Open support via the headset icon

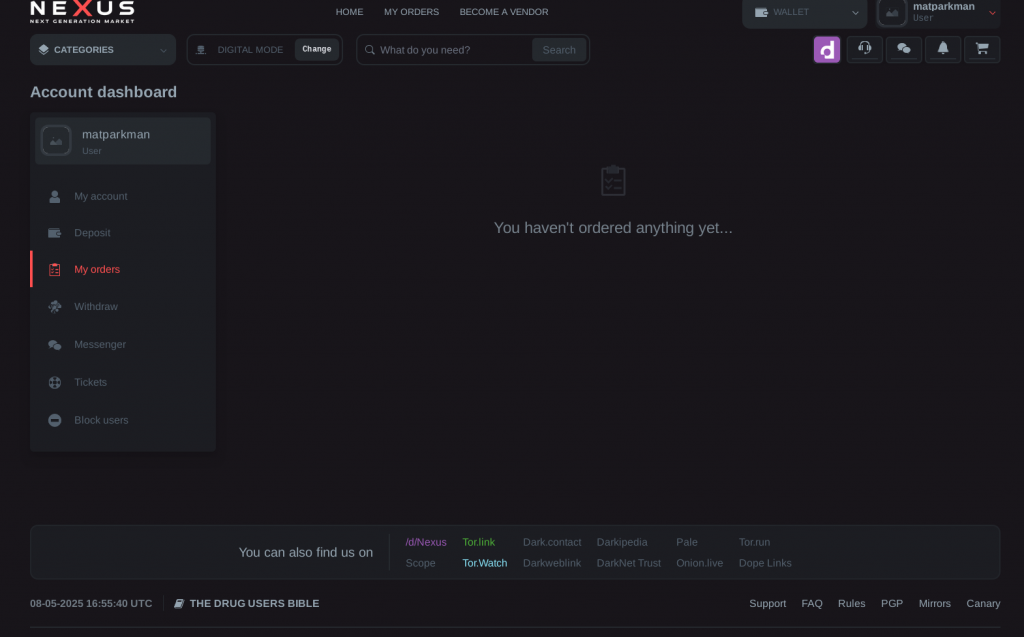[865, 49]
